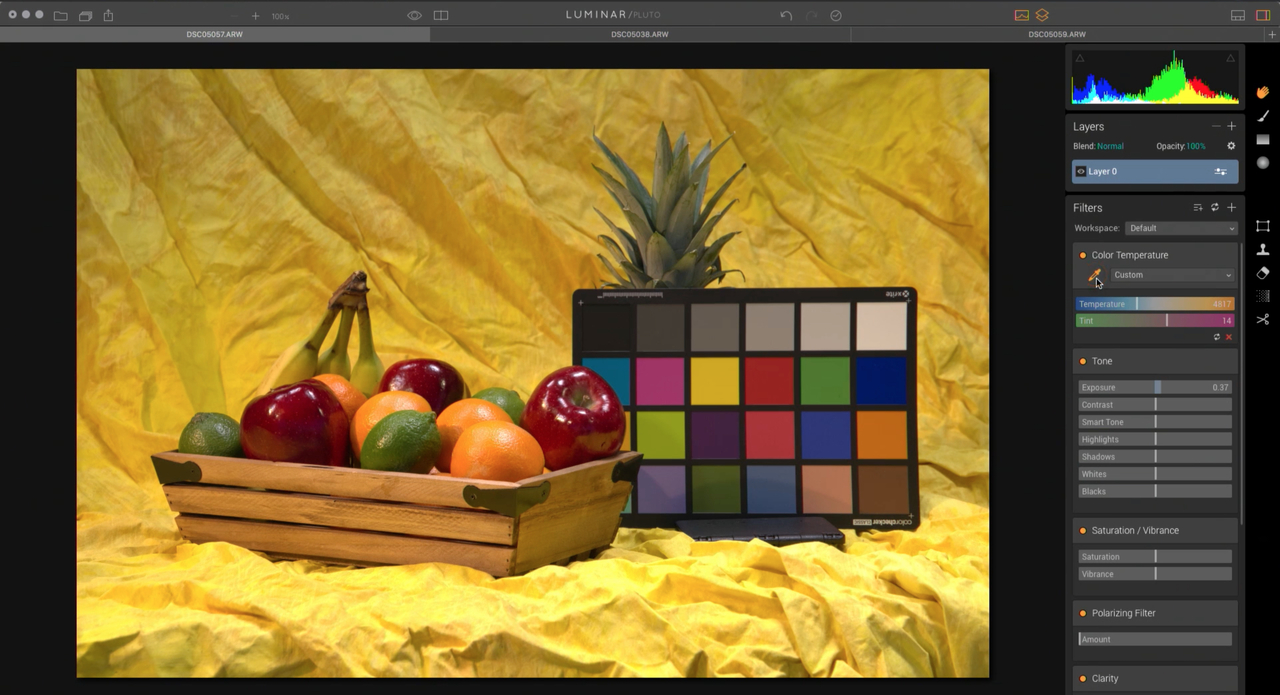Add a new filter with the Filters plus button

click(x=1231, y=207)
